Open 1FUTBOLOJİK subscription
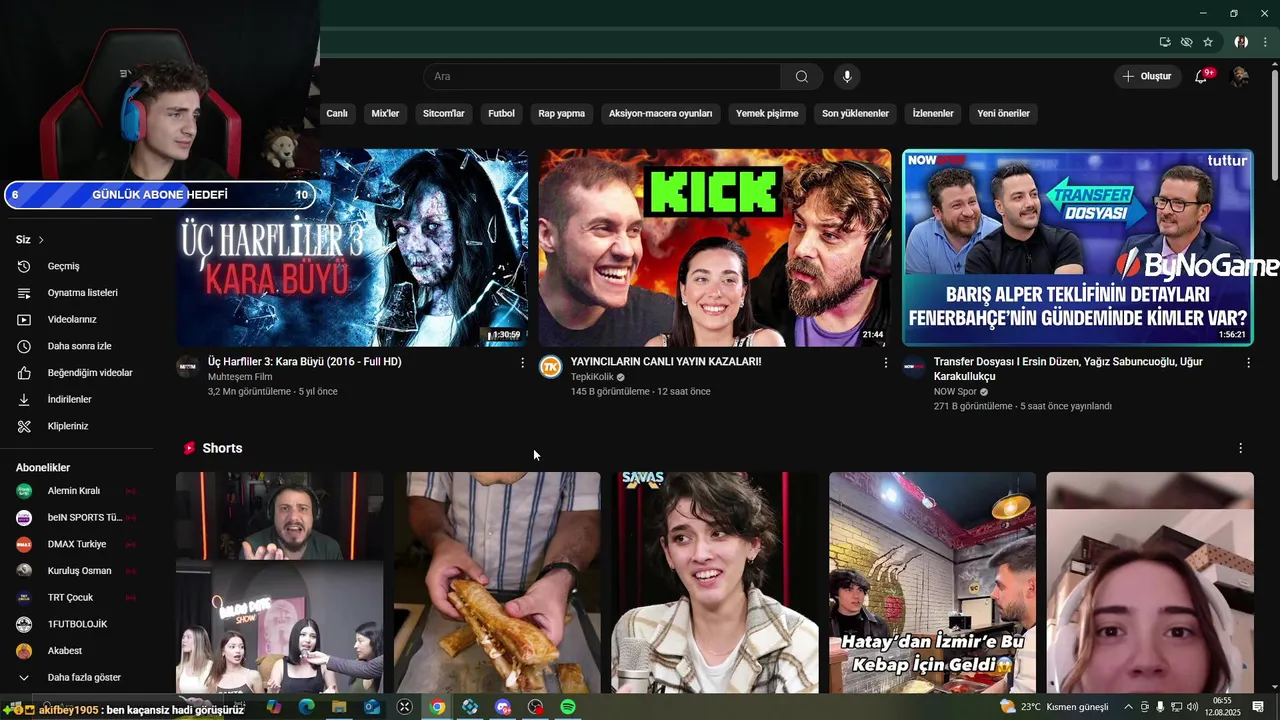 point(75,624)
